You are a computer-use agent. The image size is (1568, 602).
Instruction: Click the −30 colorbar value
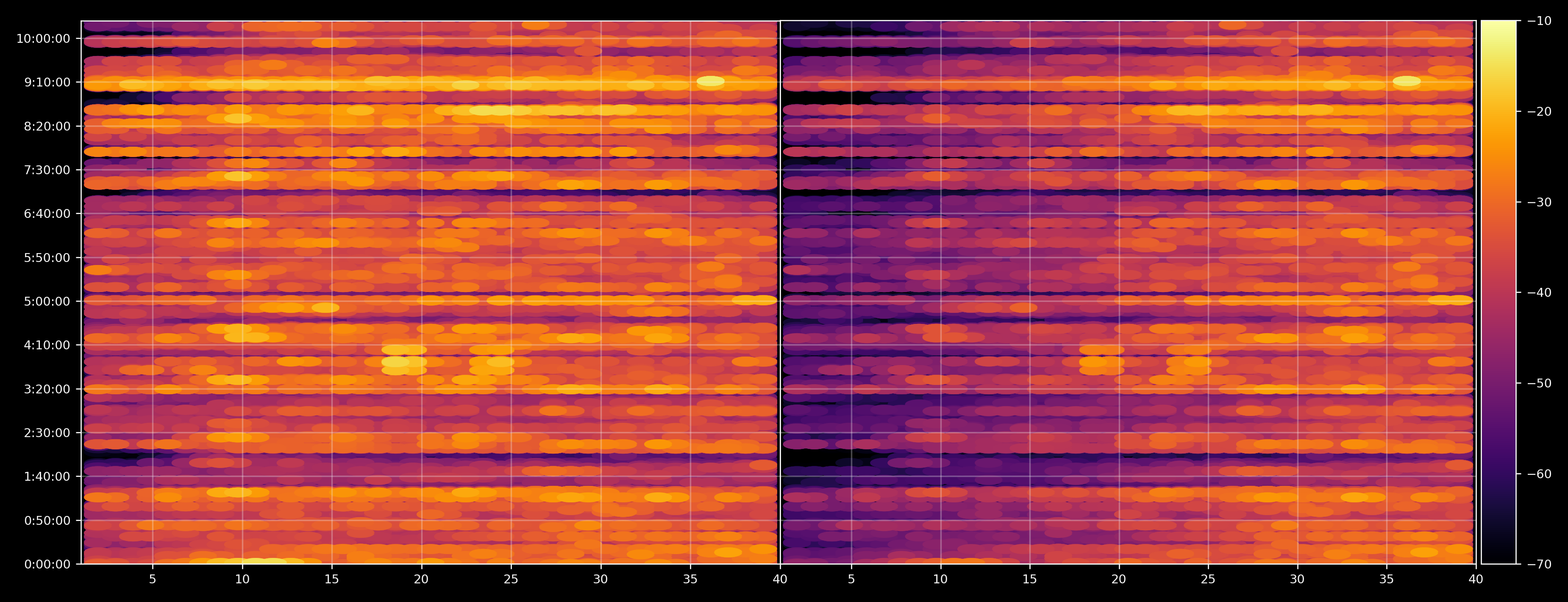tap(1539, 202)
